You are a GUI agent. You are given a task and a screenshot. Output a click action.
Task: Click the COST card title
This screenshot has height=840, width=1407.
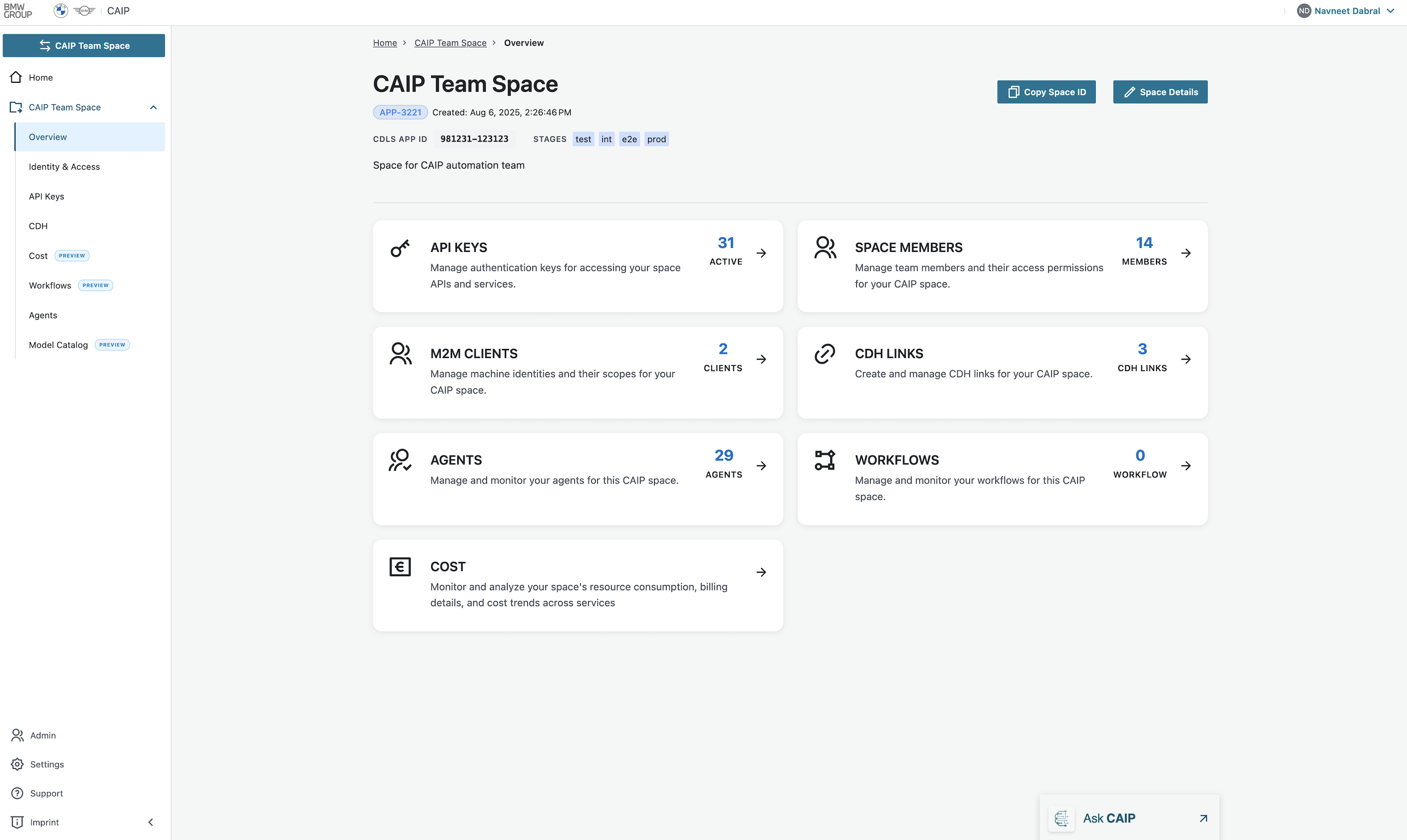(448, 567)
